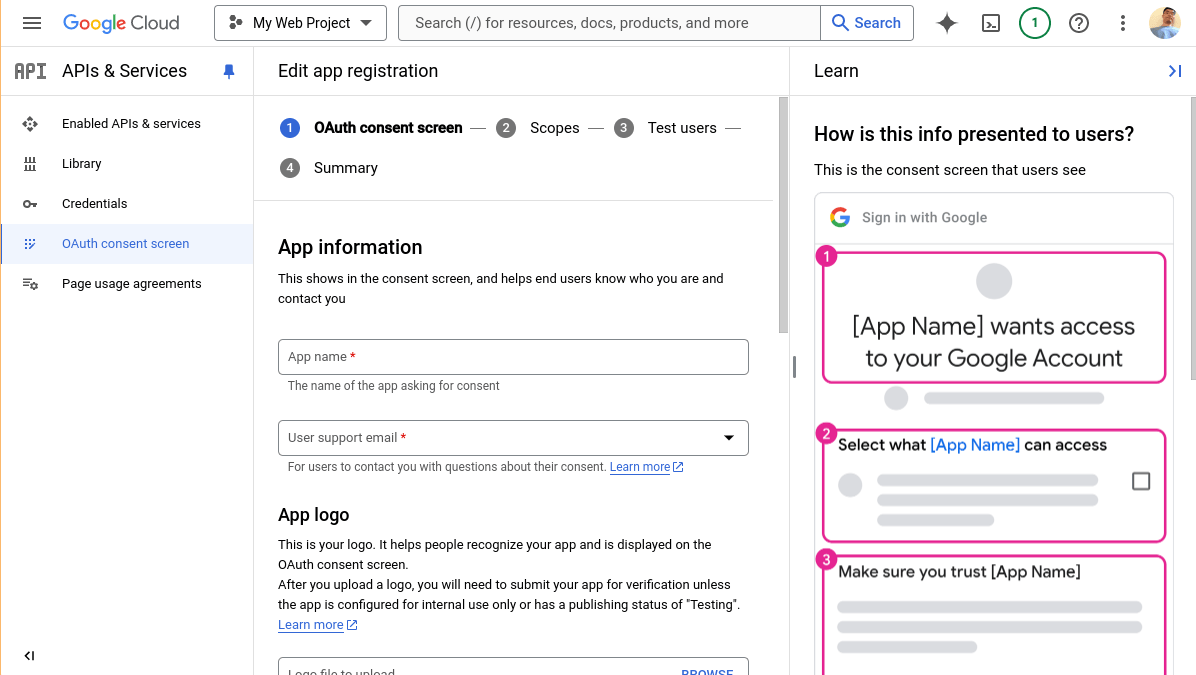Click the main form vertical scrollbar

point(783,215)
